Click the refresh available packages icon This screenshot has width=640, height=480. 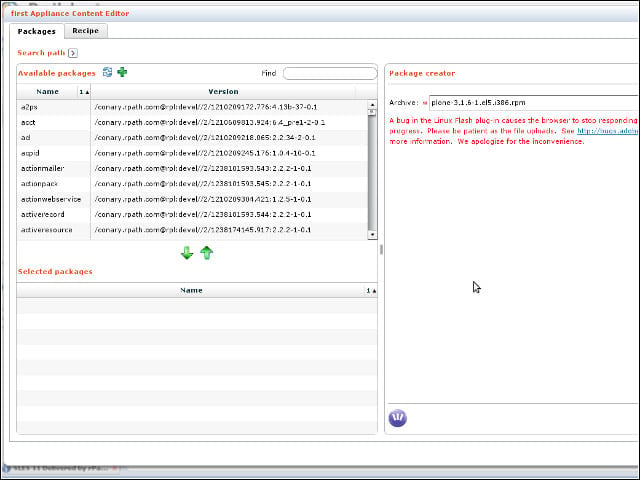107,72
